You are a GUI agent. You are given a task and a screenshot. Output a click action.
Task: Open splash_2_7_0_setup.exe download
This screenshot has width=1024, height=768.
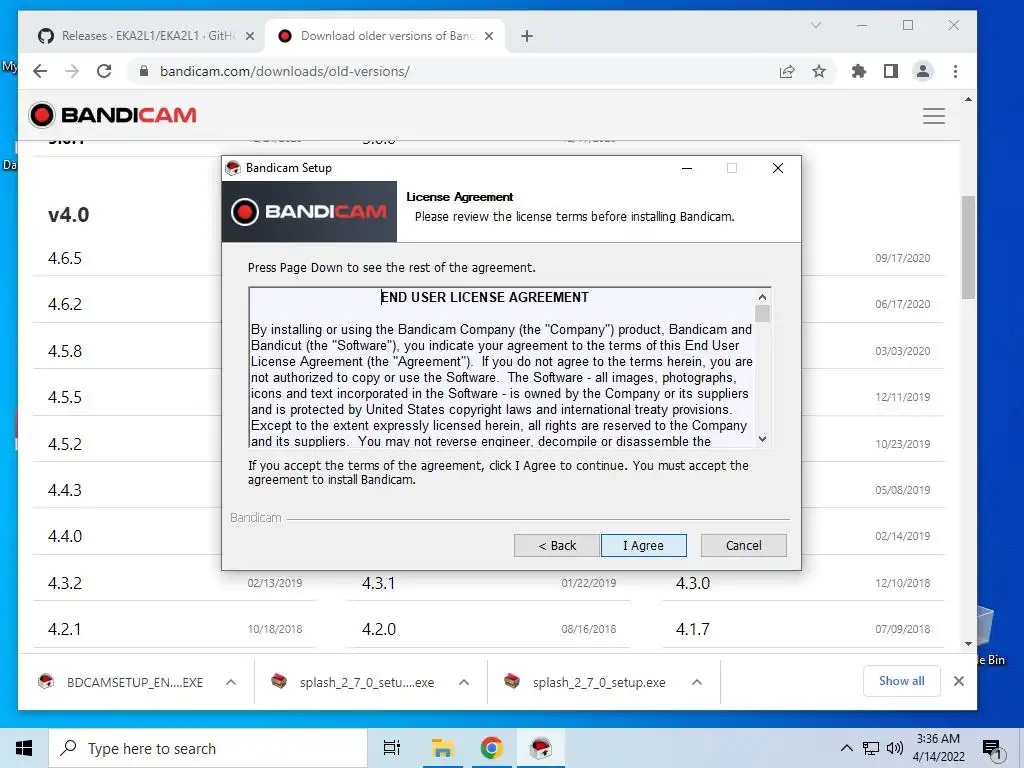pos(586,682)
